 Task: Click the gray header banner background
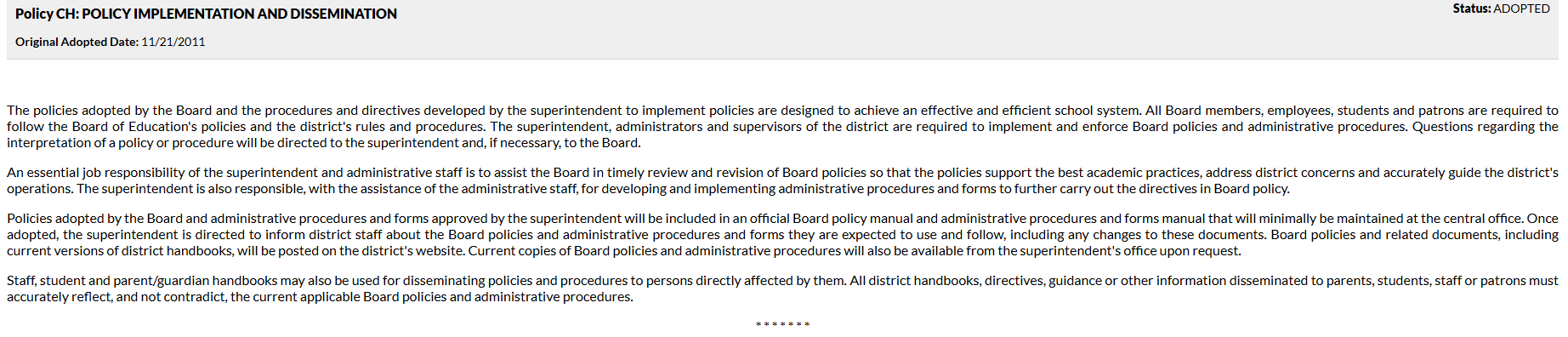782,30
